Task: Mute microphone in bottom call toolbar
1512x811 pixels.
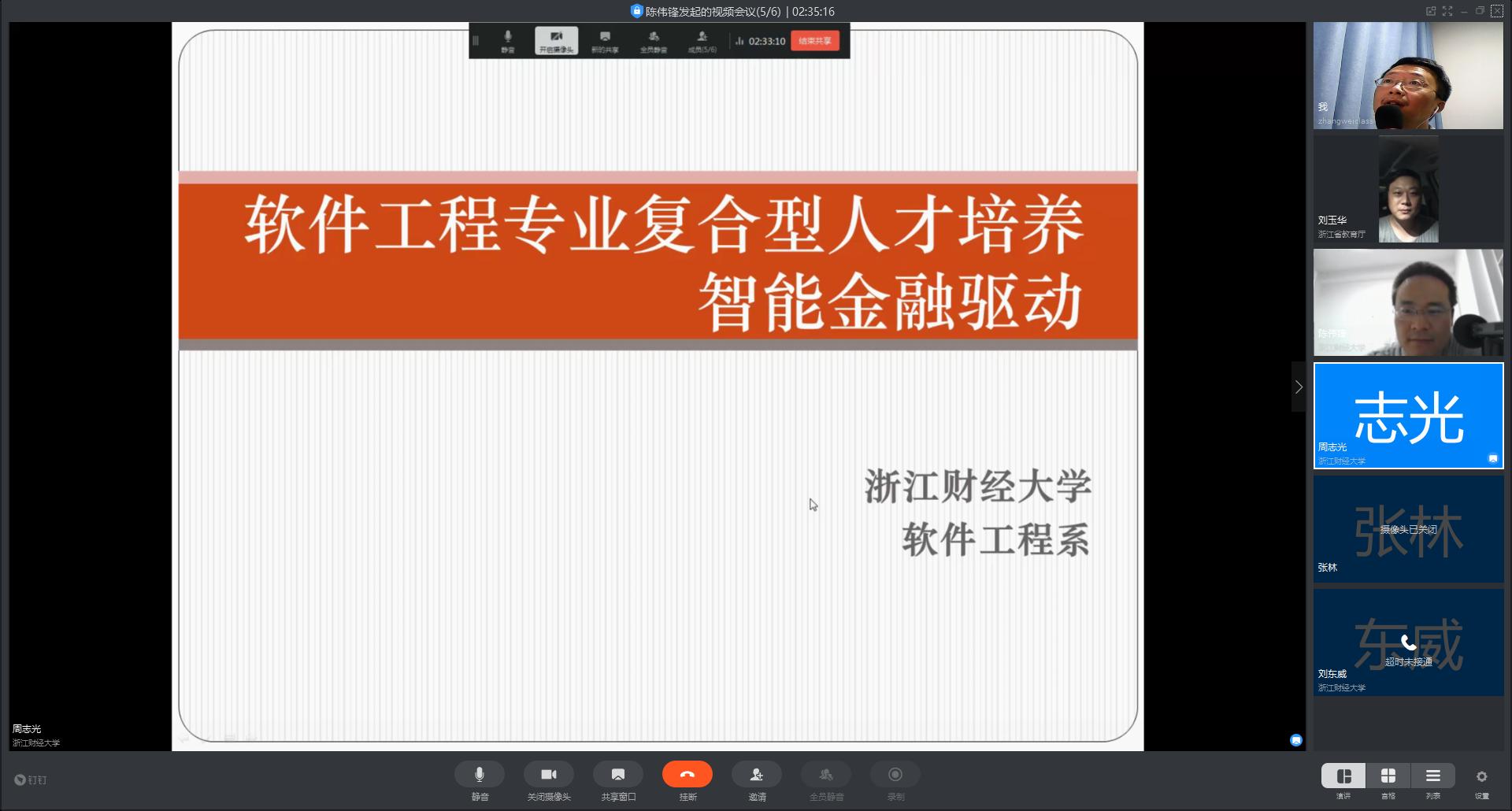Action: click(x=479, y=775)
